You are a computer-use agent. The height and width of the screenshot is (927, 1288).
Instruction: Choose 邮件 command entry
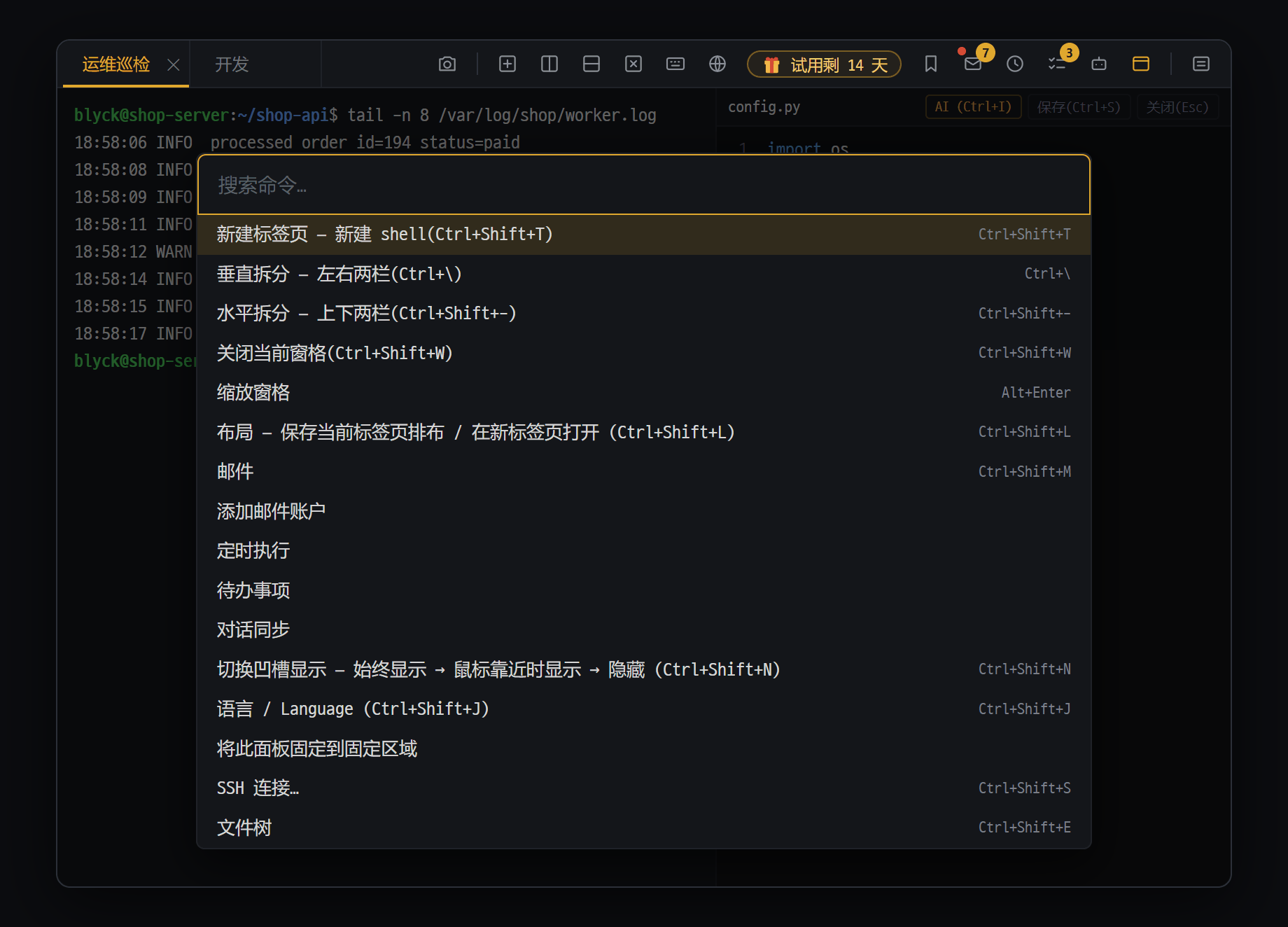click(644, 472)
